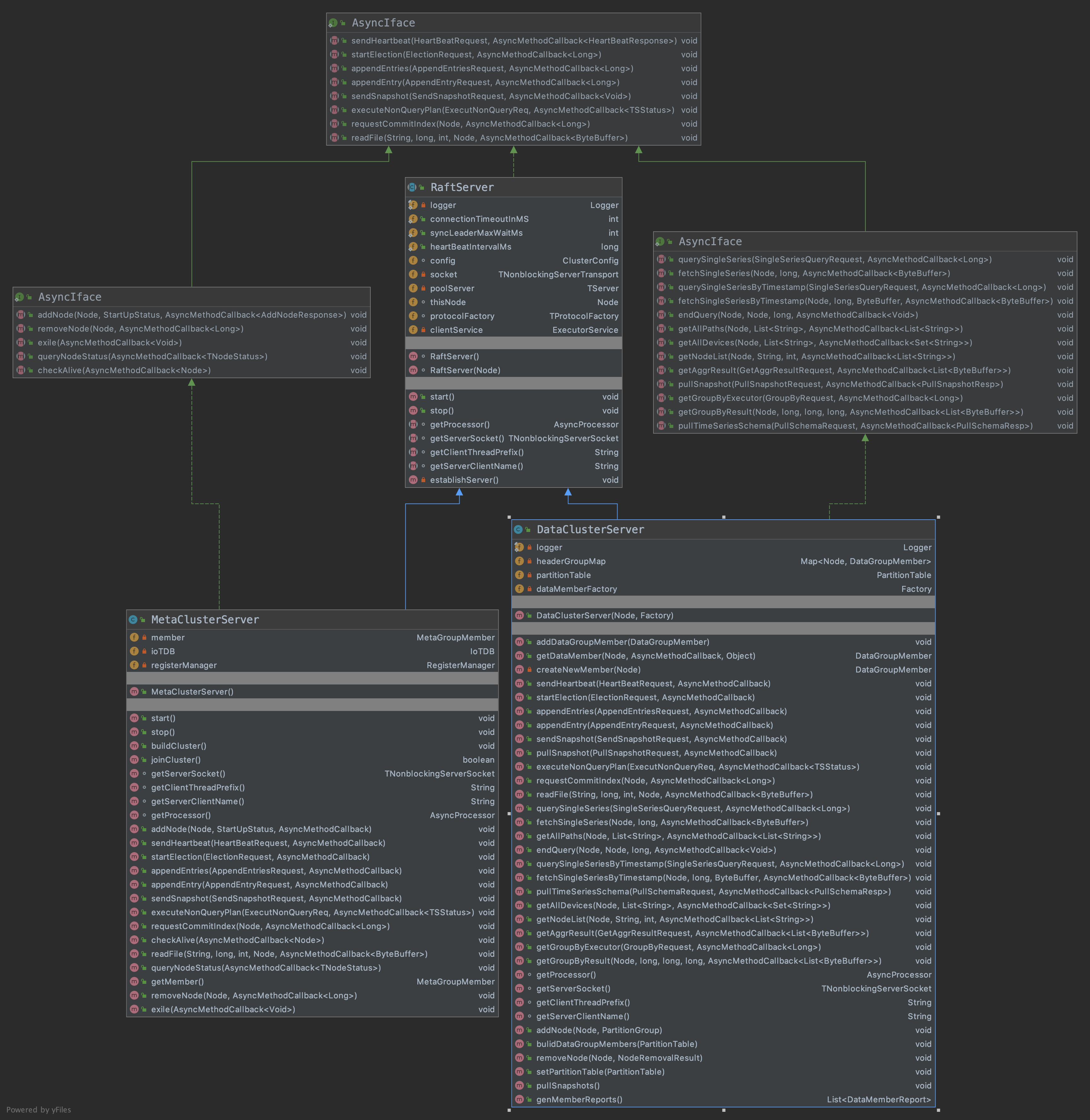Screen dimensions: 1090x1120
Task: Click the field icon beside registerManager
Action: 134,665
